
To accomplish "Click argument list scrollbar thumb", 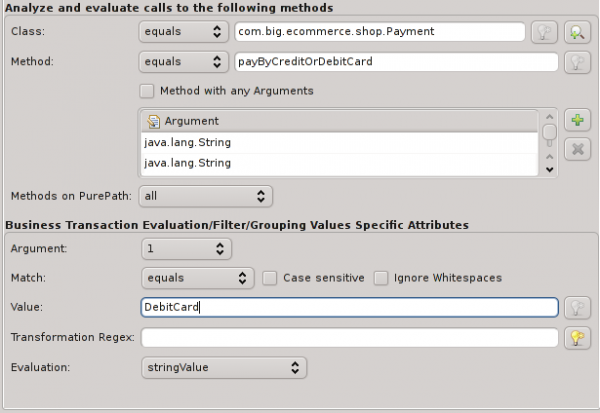I will (549, 132).
